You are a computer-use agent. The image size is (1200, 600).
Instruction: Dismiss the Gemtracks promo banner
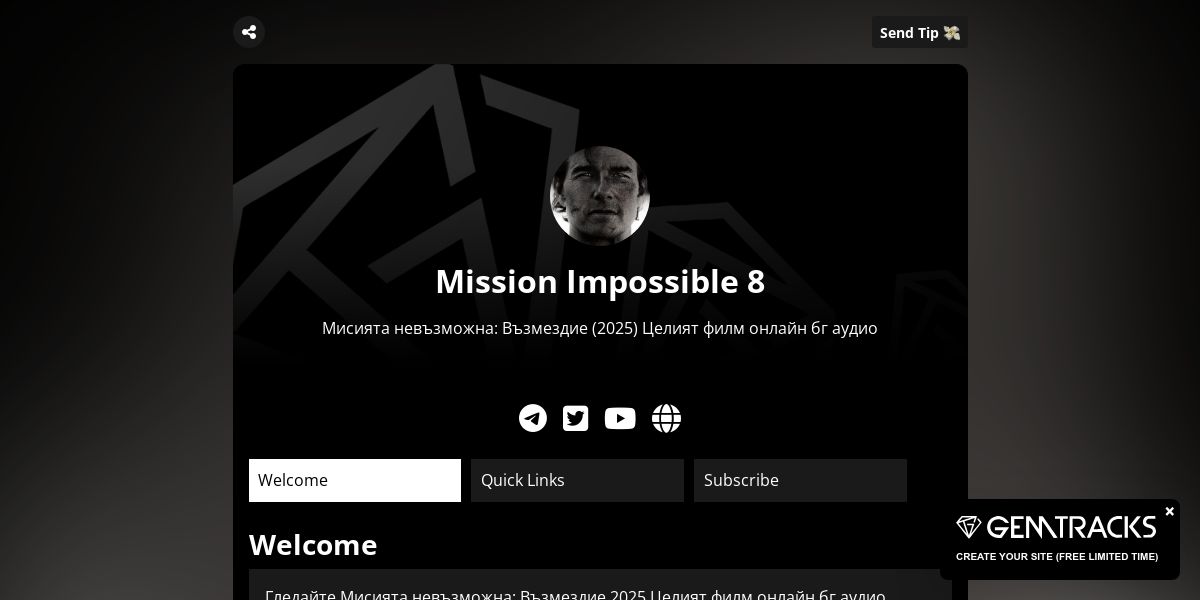[1169, 511]
